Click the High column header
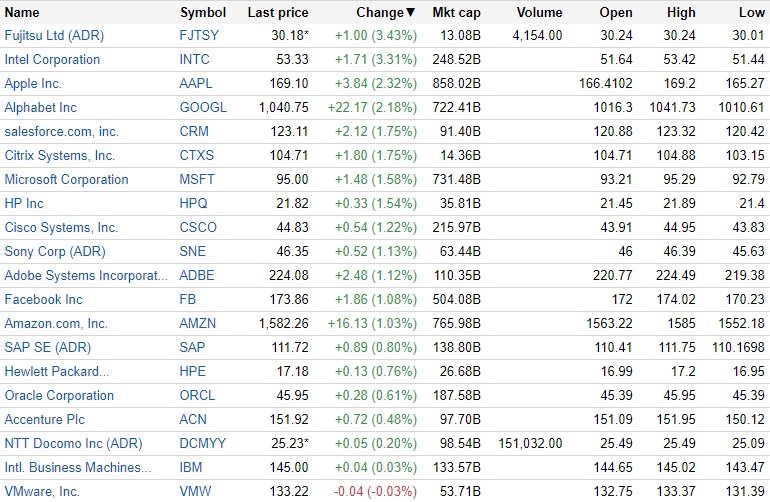This screenshot has height=502, width=770. (x=681, y=13)
